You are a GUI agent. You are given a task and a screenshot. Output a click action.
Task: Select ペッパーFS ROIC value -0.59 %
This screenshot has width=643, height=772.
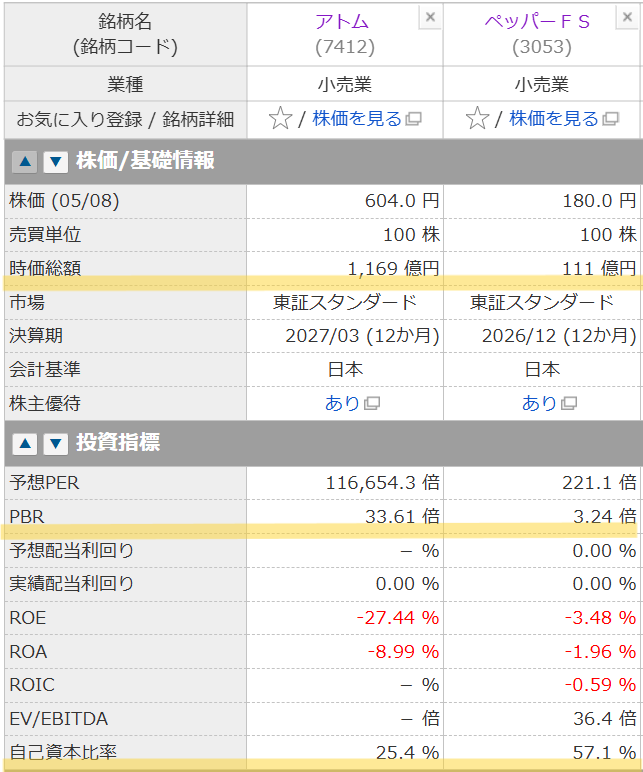click(600, 685)
